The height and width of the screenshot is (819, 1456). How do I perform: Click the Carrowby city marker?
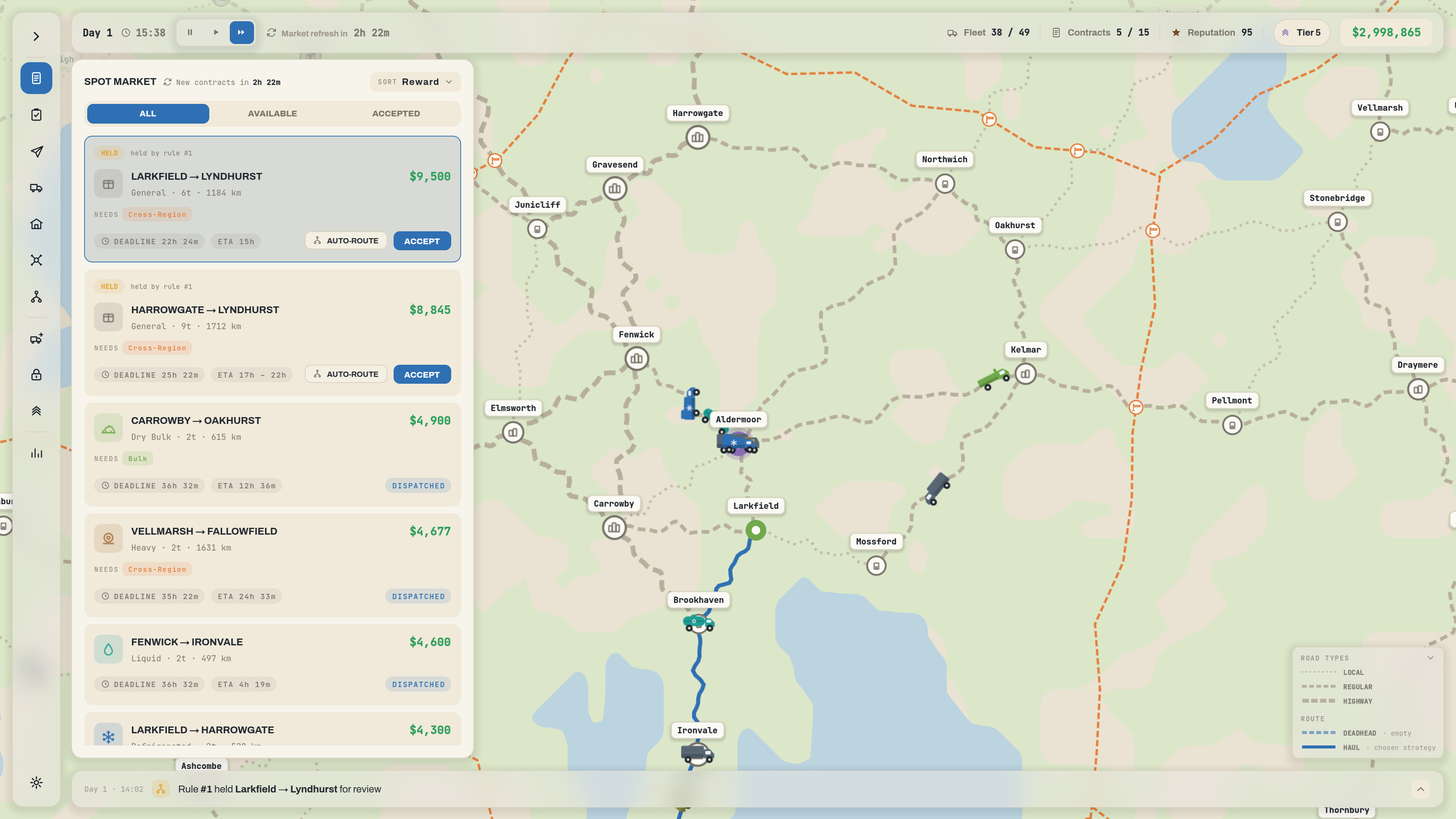614,528
